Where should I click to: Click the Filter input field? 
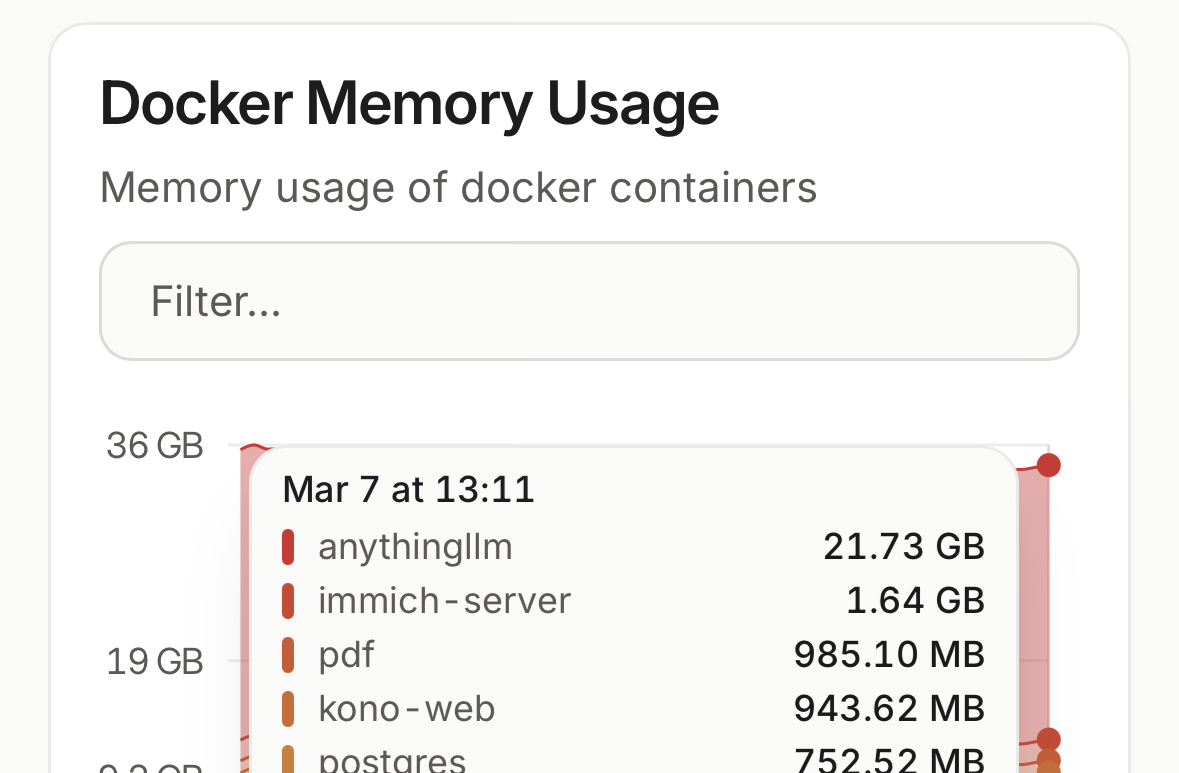click(x=589, y=301)
